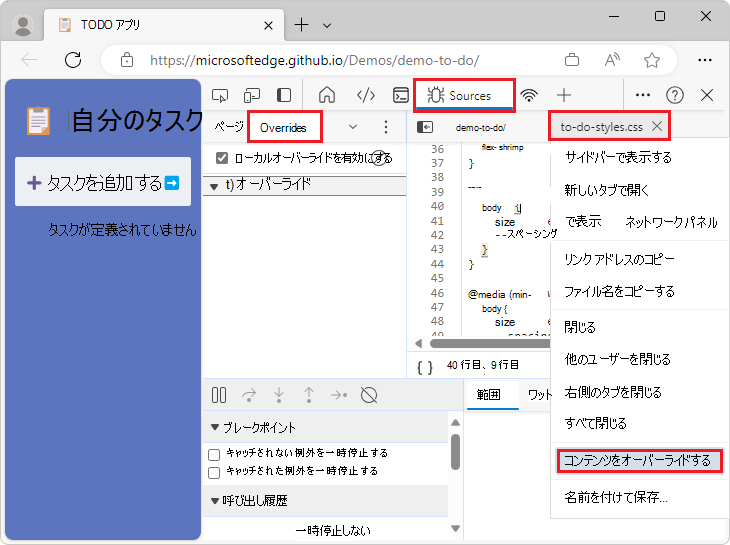Screen dimensions: 730x545
Task: Click the step over debugger icon
Action: pos(249,395)
